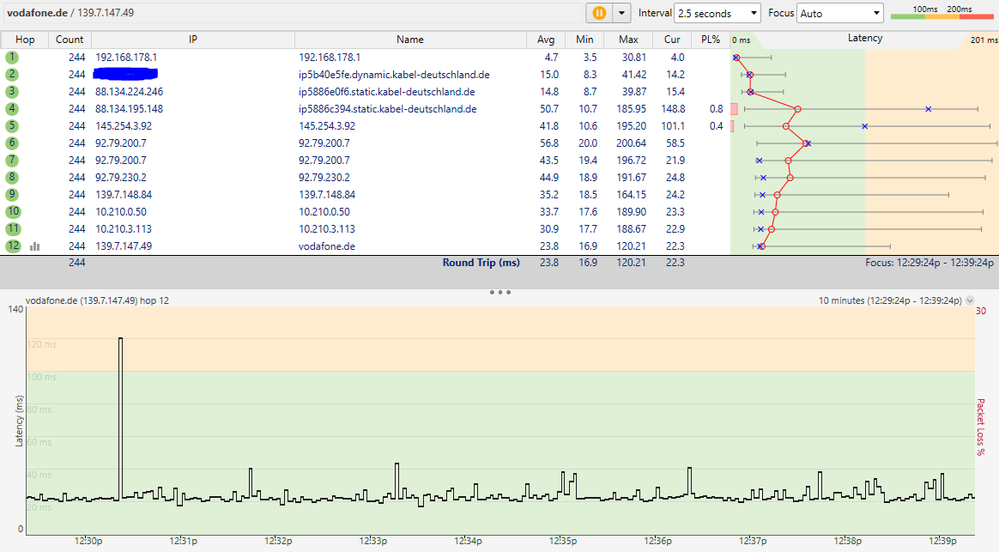This screenshot has height=552, width=999.
Task: Select hop 5 green circle icon
Action: pyautogui.click(x=12, y=126)
